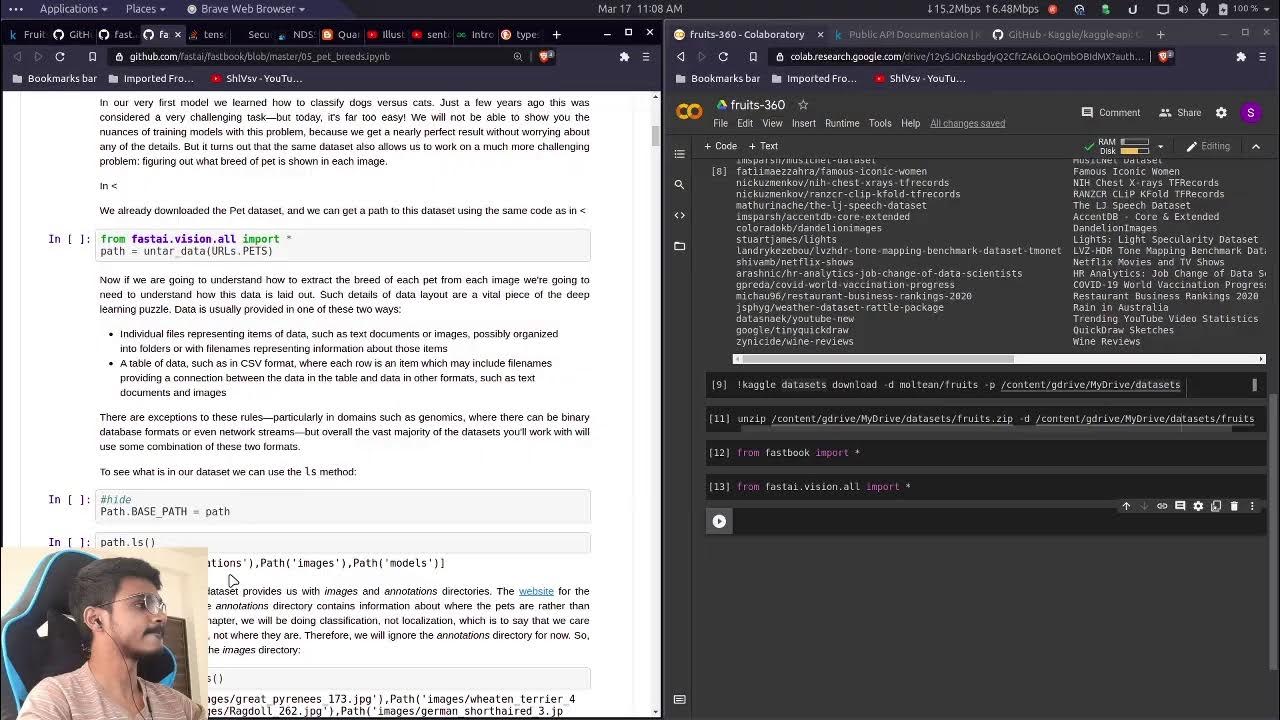Screen dimensions: 1280x720
Task: Click Brave Shields icon in GitHub window
Action: [546, 57]
